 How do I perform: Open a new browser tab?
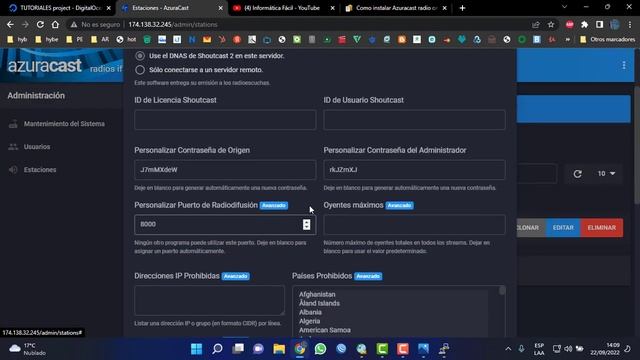(x=462, y=8)
